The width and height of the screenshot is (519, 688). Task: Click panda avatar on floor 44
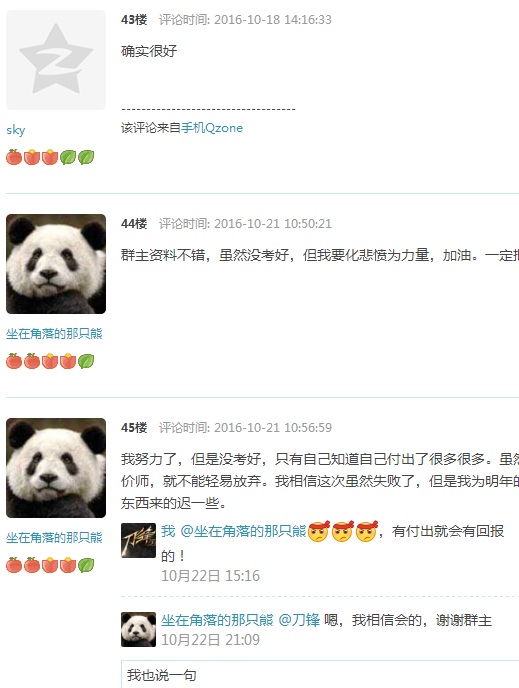coord(56,264)
